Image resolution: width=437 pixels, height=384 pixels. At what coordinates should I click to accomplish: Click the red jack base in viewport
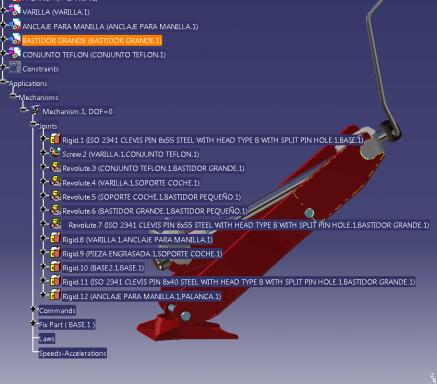pyautogui.click(x=187, y=328)
